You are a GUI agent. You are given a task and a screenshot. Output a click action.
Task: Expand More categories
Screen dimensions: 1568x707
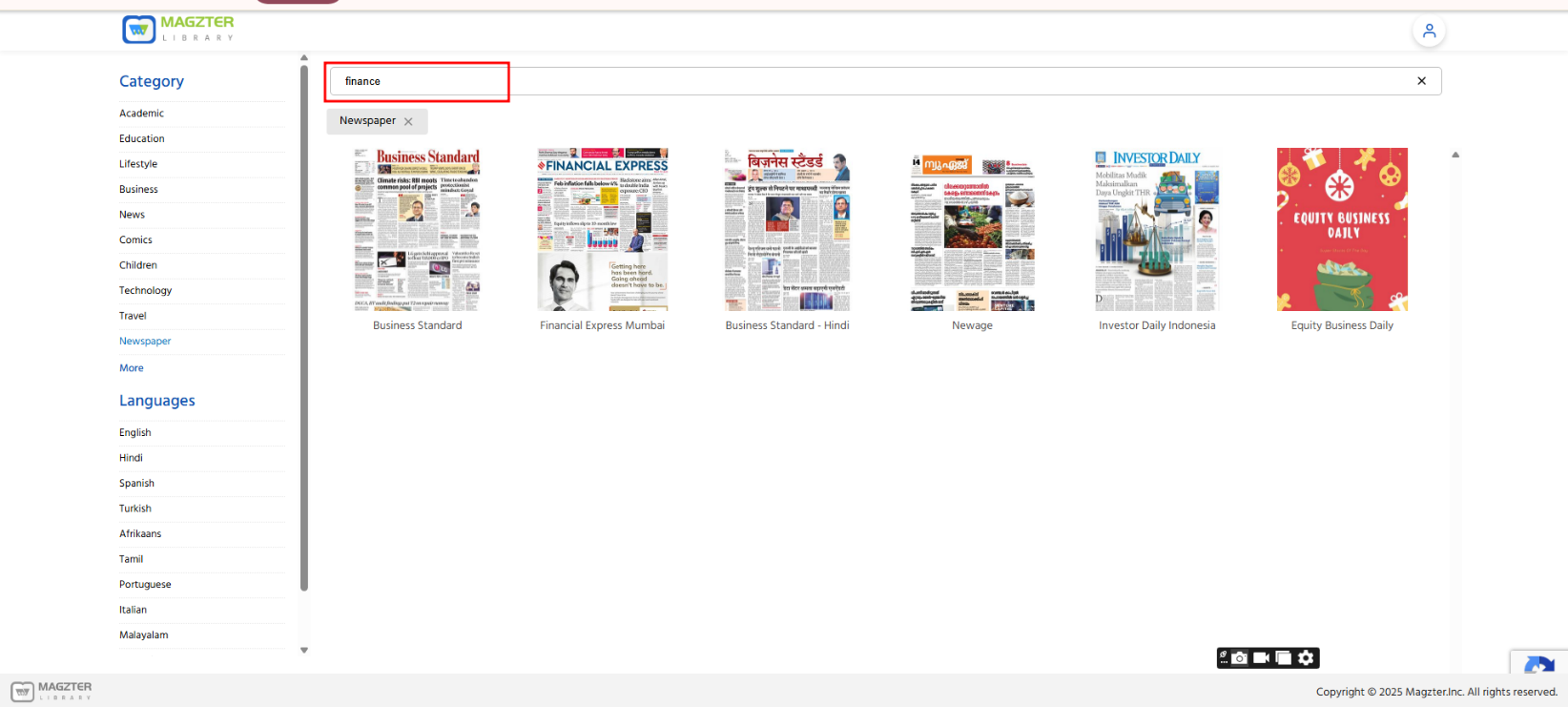[132, 368]
